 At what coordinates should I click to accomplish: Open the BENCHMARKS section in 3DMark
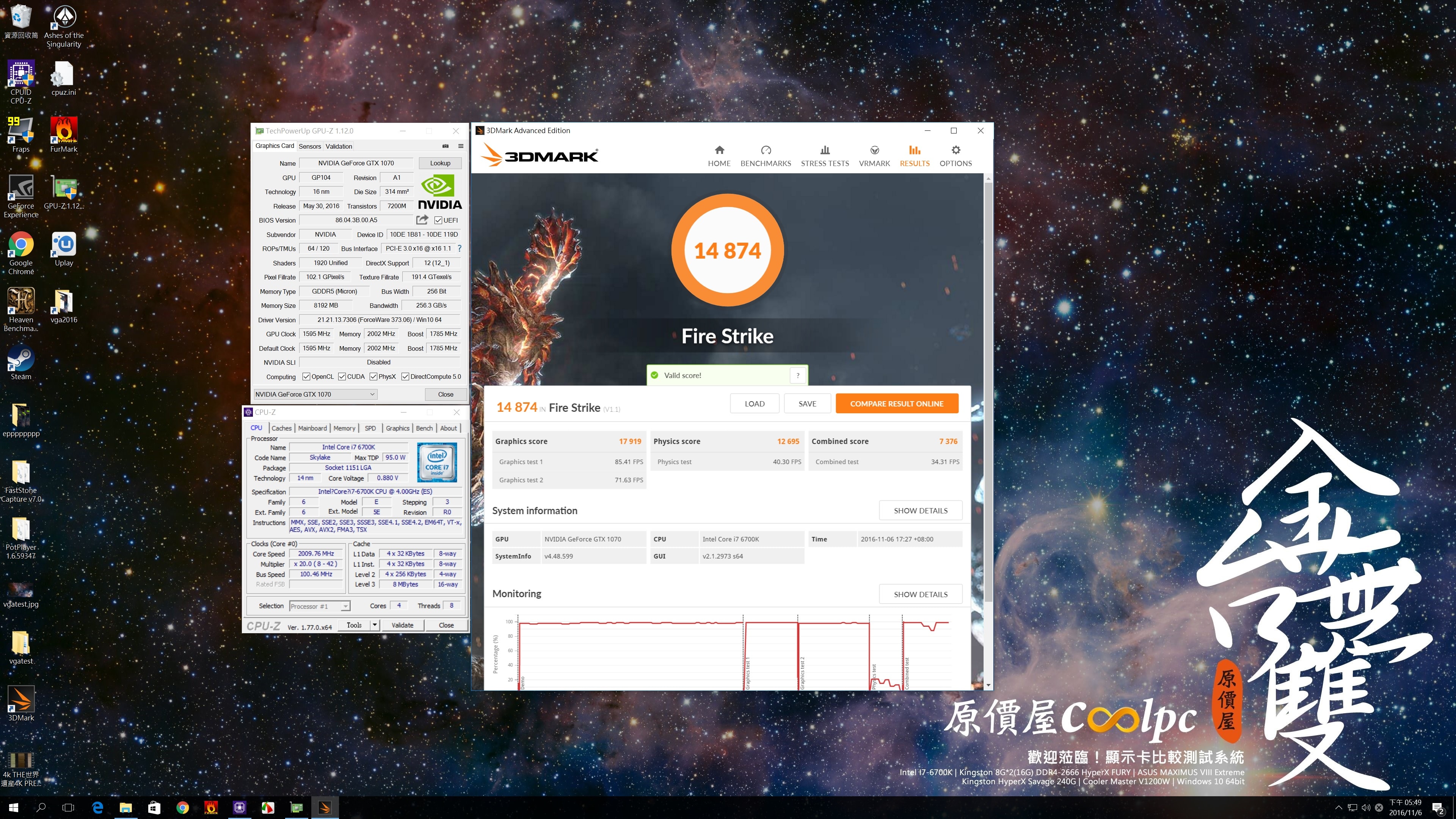point(765,156)
